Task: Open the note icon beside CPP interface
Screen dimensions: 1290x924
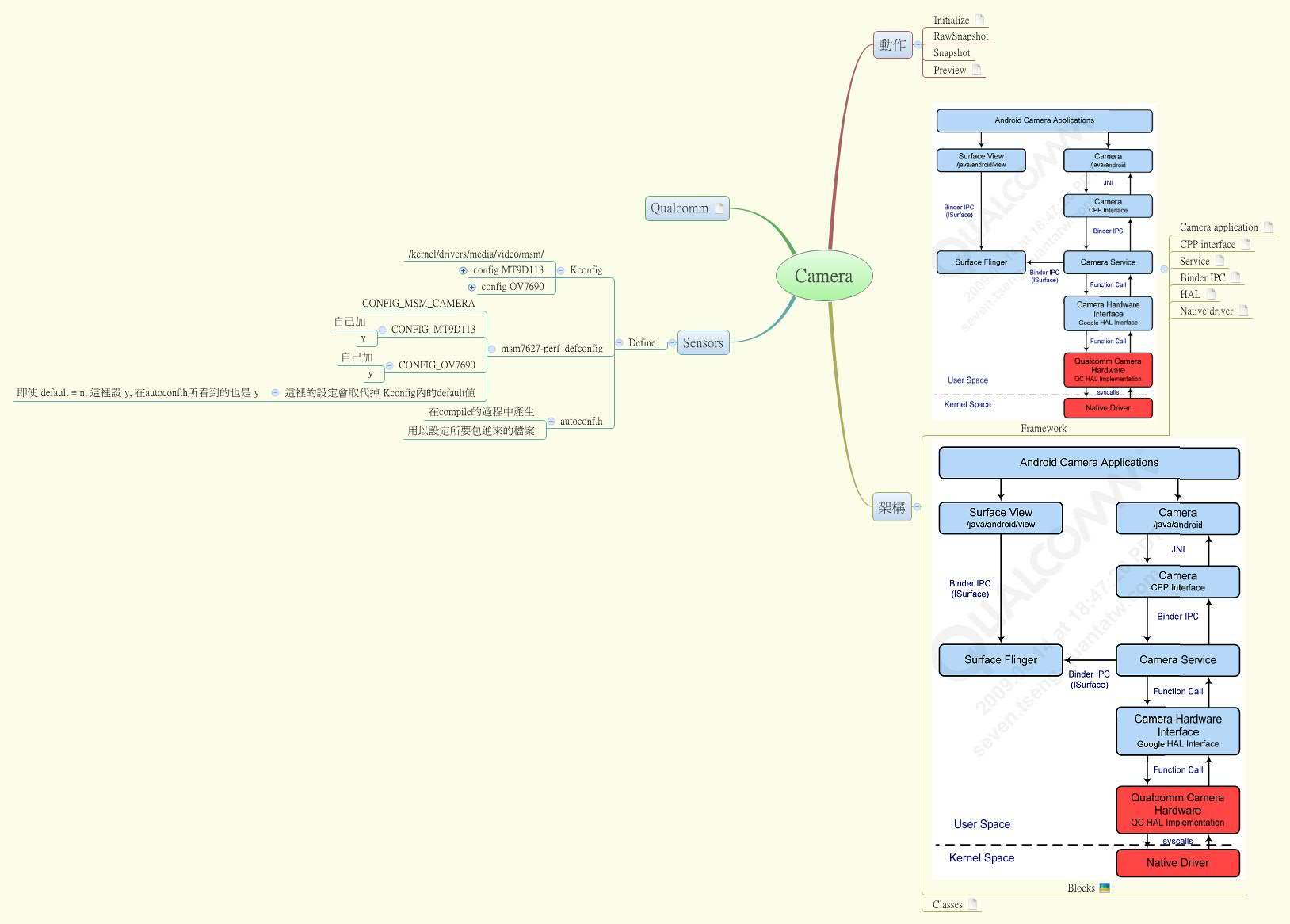Action: [1246, 244]
